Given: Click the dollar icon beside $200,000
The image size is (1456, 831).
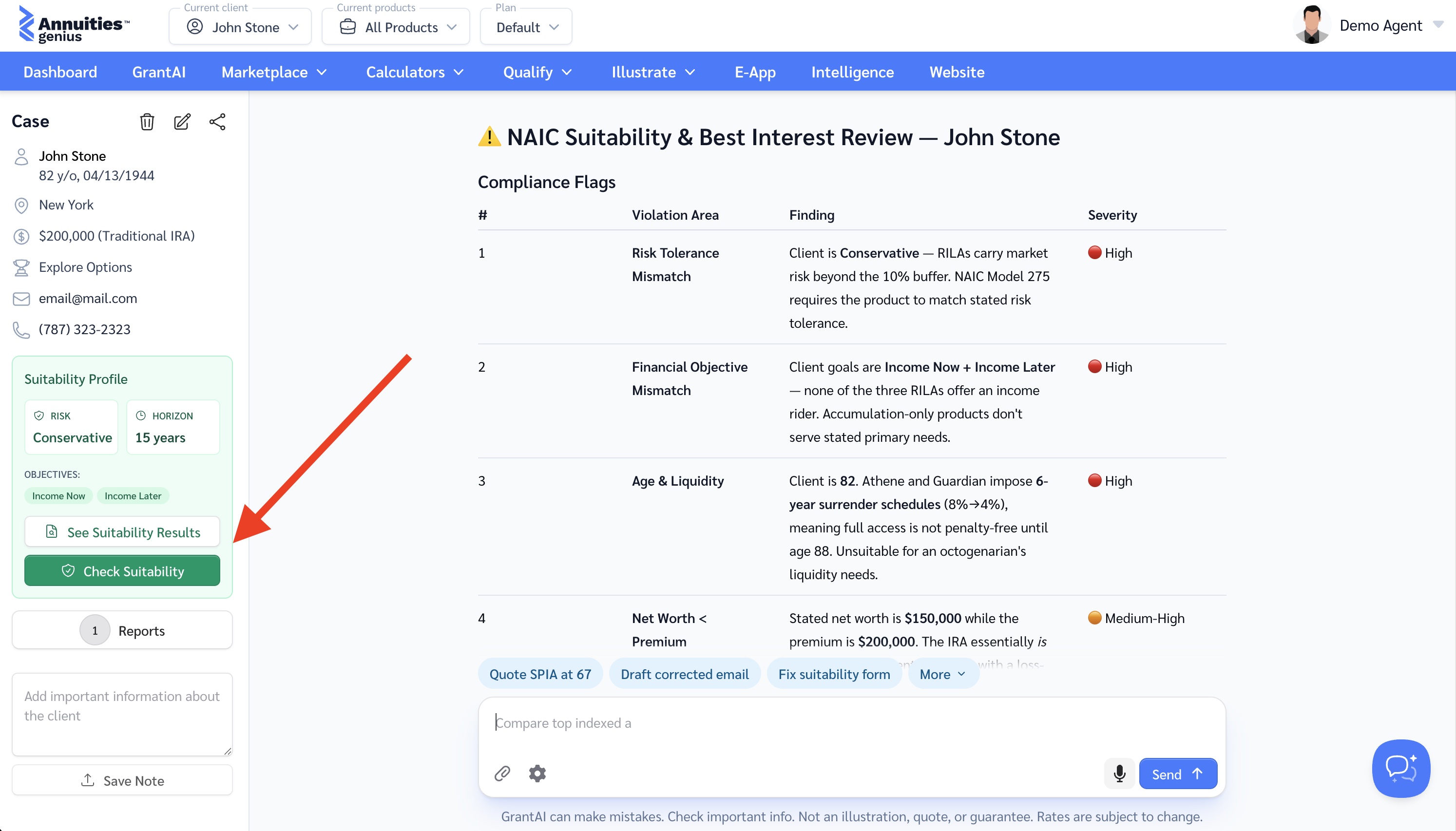Looking at the screenshot, I should 21,236.
